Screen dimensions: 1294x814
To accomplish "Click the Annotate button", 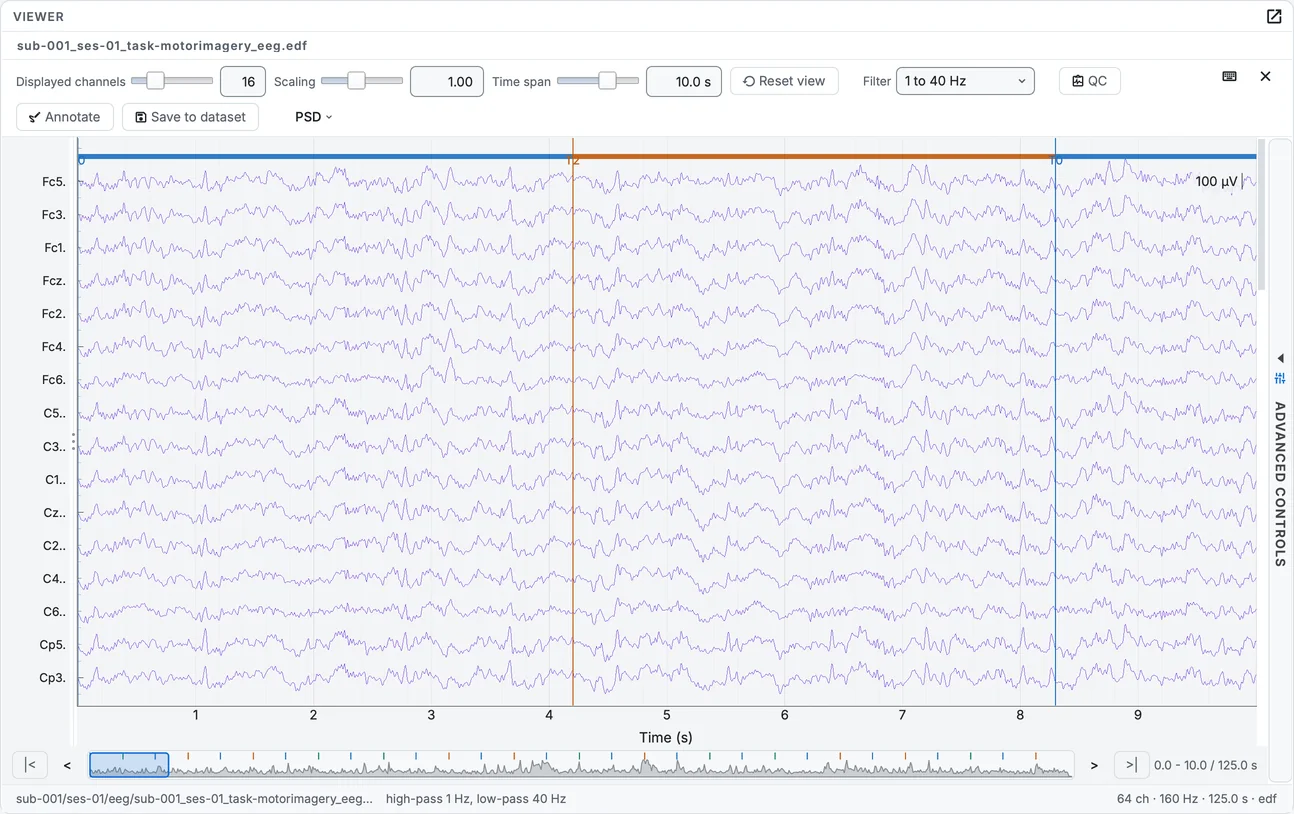I will [65, 117].
